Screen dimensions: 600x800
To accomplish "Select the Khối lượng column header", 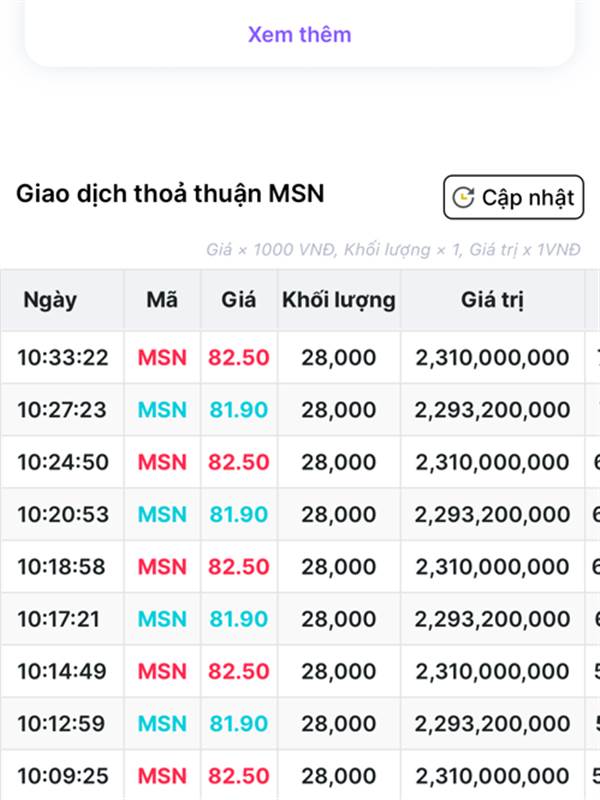I will 339,299.
